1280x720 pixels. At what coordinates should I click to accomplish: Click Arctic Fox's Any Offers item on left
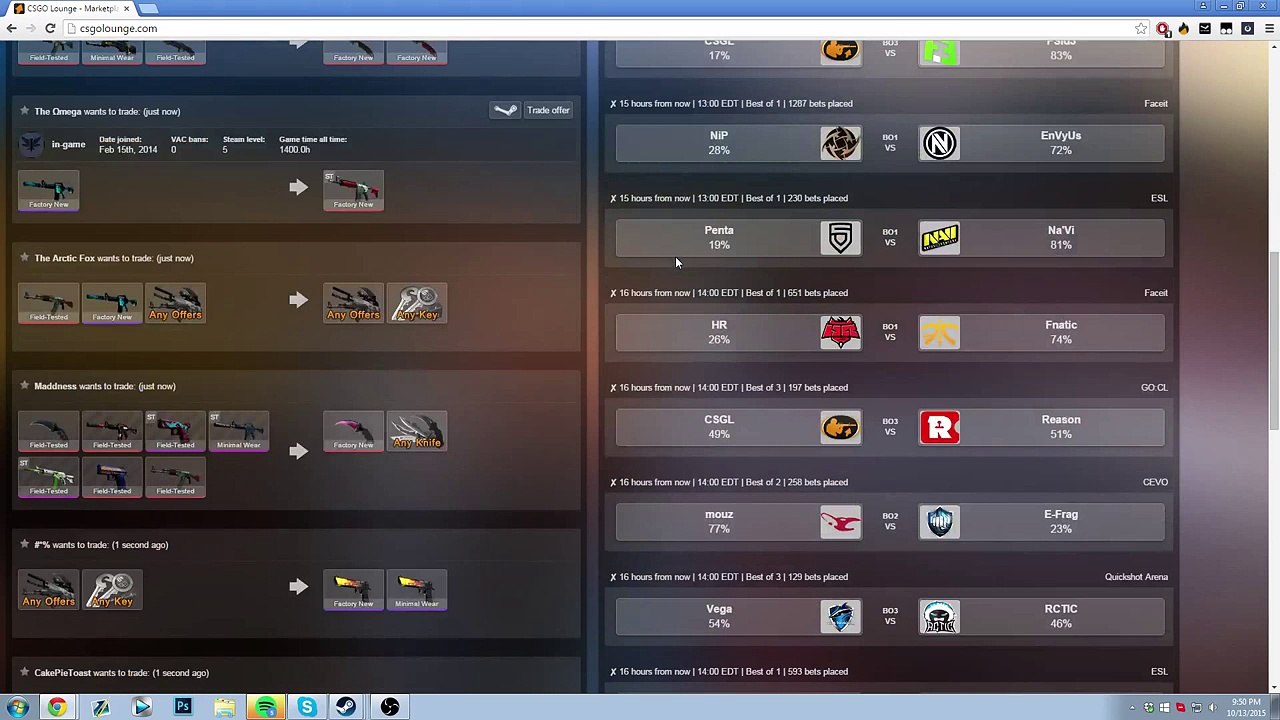[175, 303]
